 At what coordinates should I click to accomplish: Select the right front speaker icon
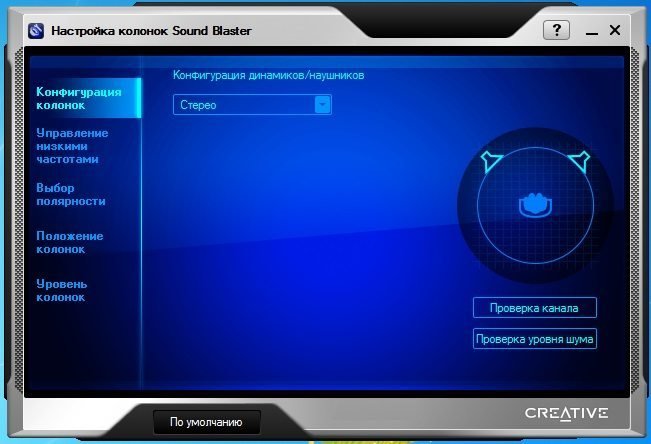(x=580, y=161)
